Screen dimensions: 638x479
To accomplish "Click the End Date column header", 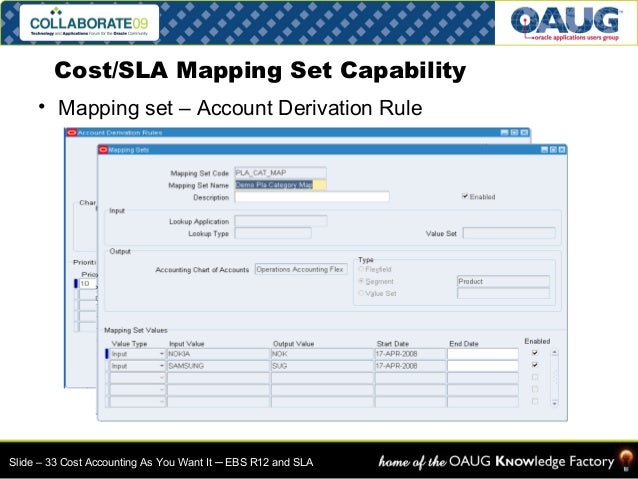I will pos(463,343).
